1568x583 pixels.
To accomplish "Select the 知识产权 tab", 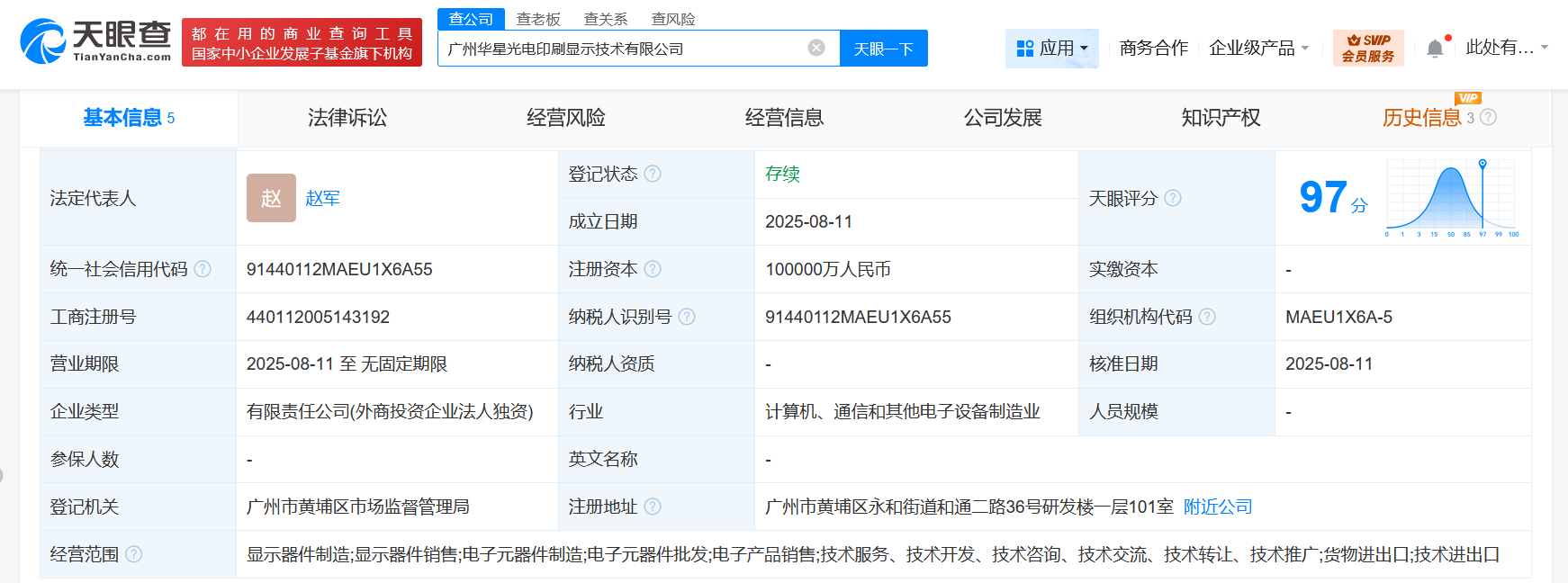I will (1221, 118).
